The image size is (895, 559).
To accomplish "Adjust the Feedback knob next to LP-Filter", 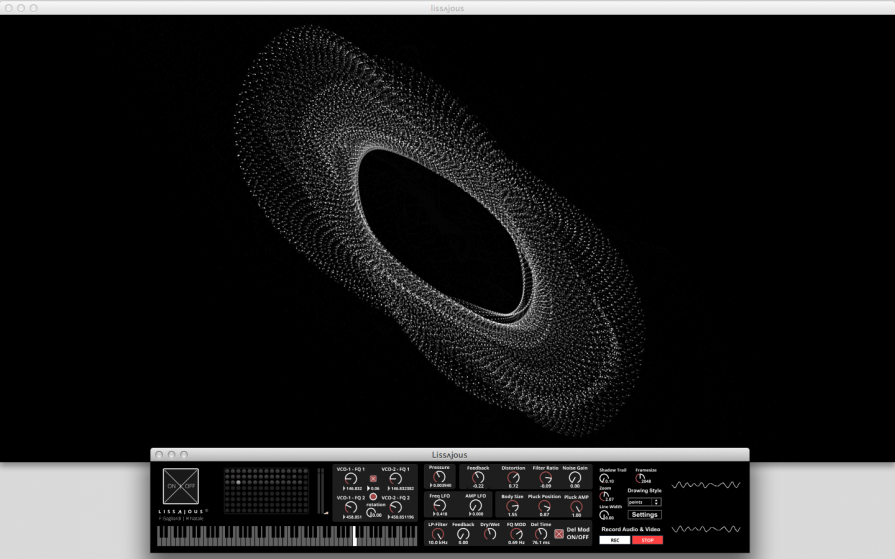I will [x=463, y=534].
